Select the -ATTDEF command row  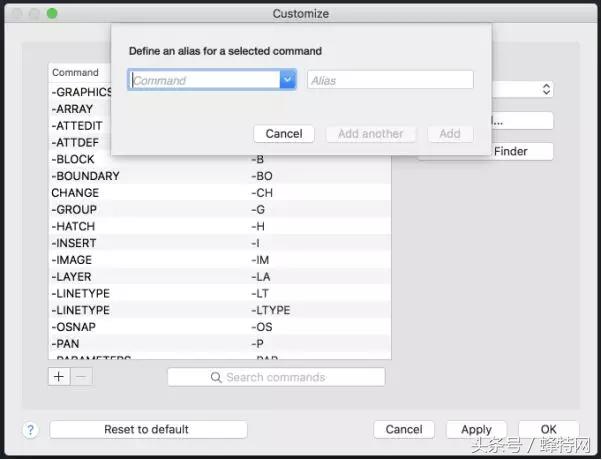click(80, 142)
